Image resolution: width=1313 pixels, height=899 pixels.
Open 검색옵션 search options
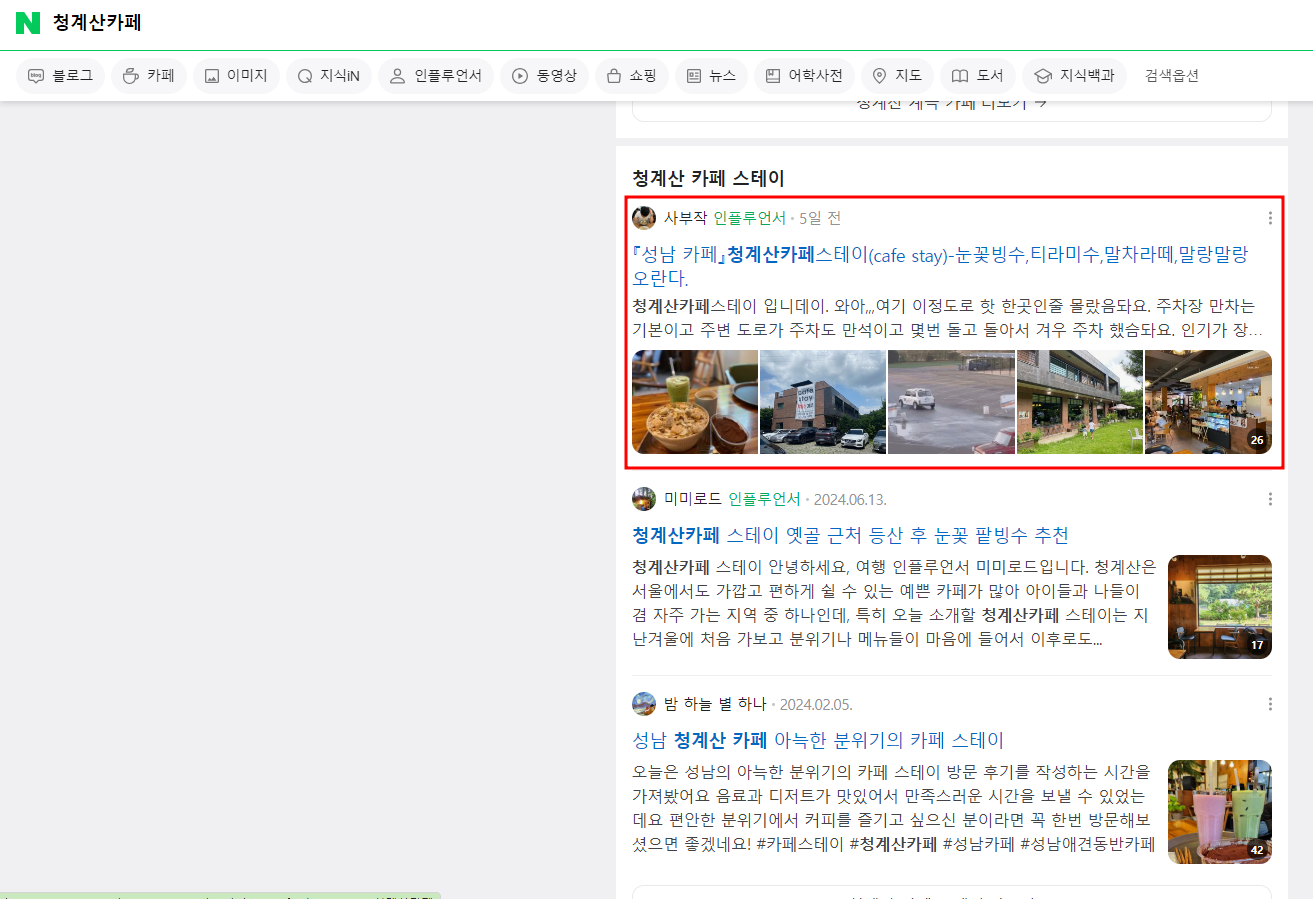(1171, 76)
